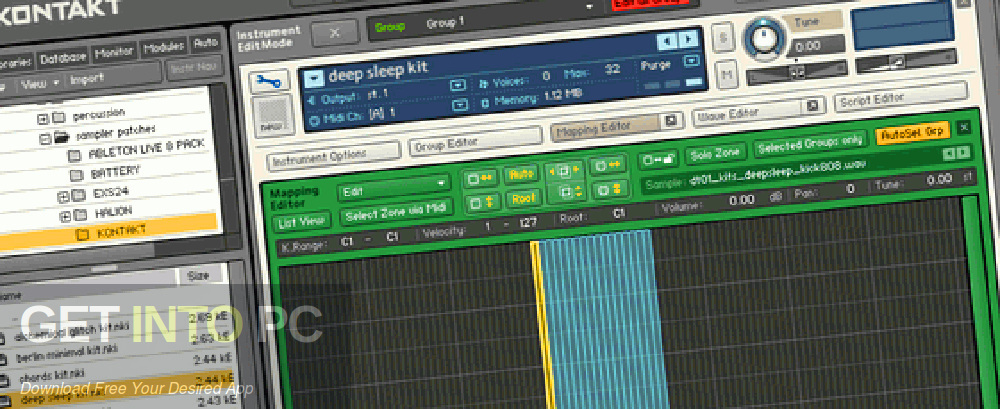Click the Tune knob
Image resolution: width=1000 pixels, height=409 pixels.
pyautogui.click(x=765, y=37)
